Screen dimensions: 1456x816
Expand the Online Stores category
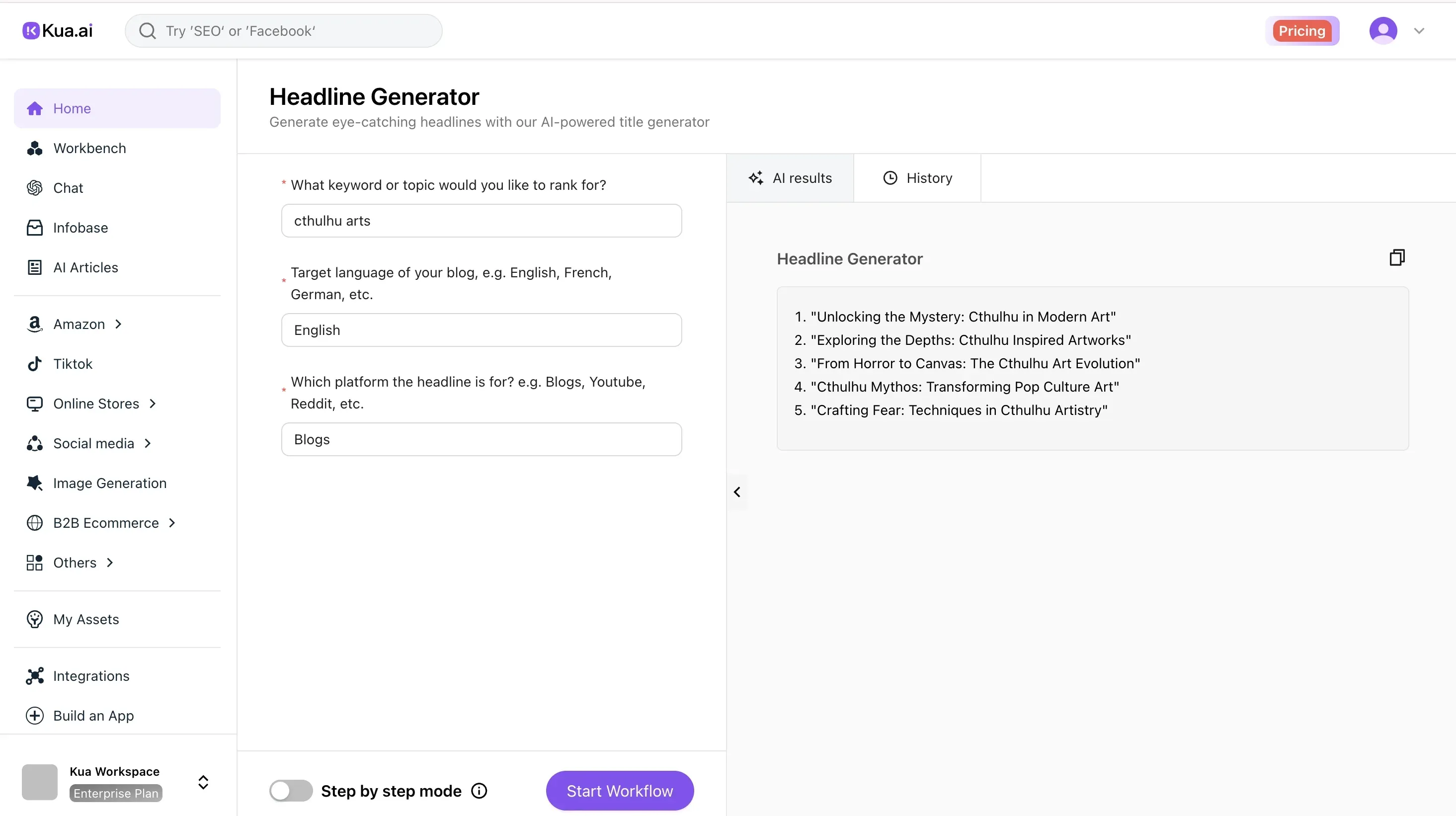pos(153,404)
